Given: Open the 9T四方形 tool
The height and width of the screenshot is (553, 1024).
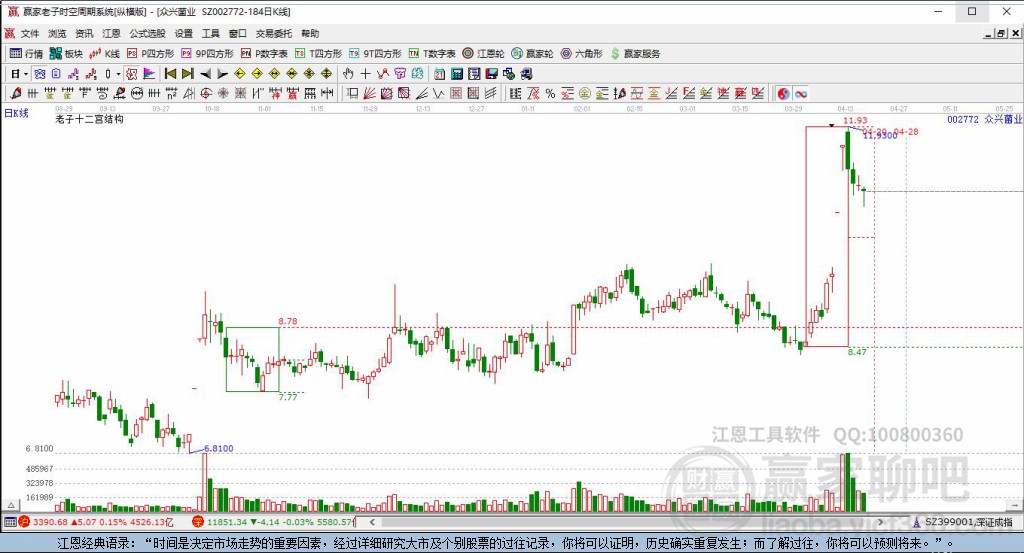Looking at the screenshot, I should 375,54.
